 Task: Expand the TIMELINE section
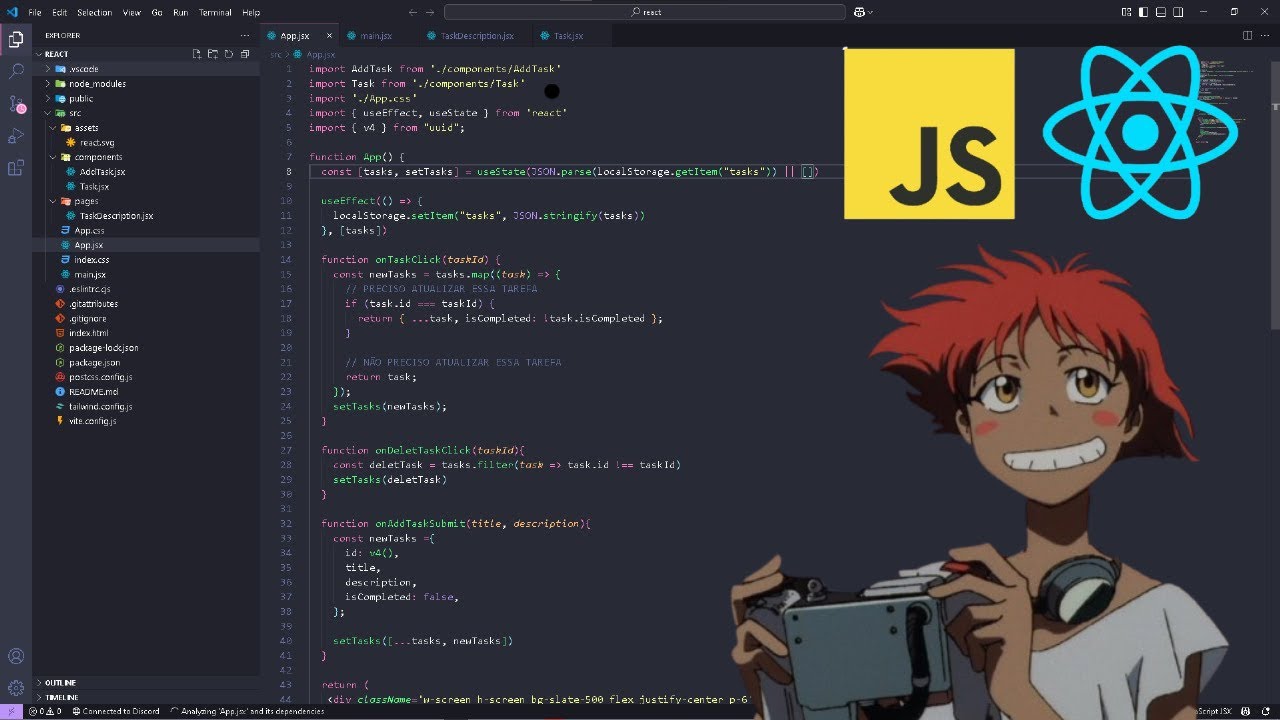[x=146, y=697]
